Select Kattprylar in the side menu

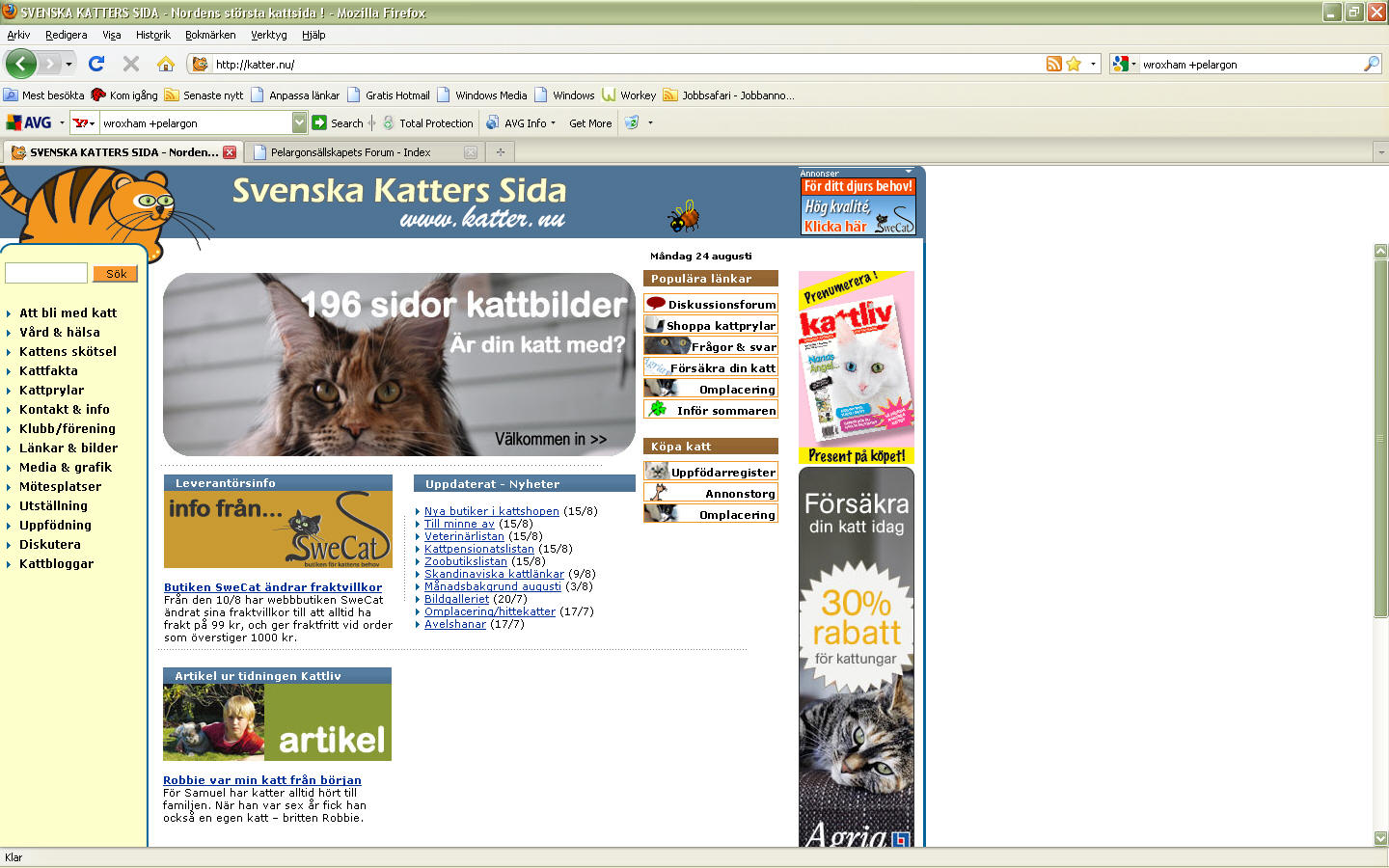click(52, 390)
